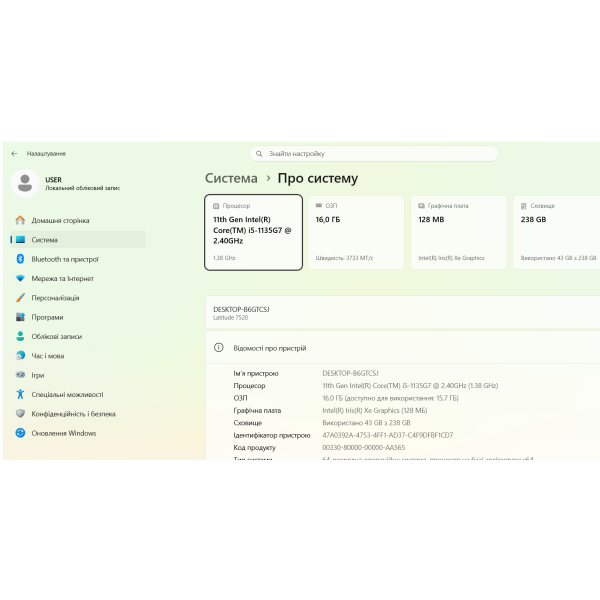Click device ID 47A0392A-4753-4FF1 value
The width and height of the screenshot is (600, 600).
388,435
